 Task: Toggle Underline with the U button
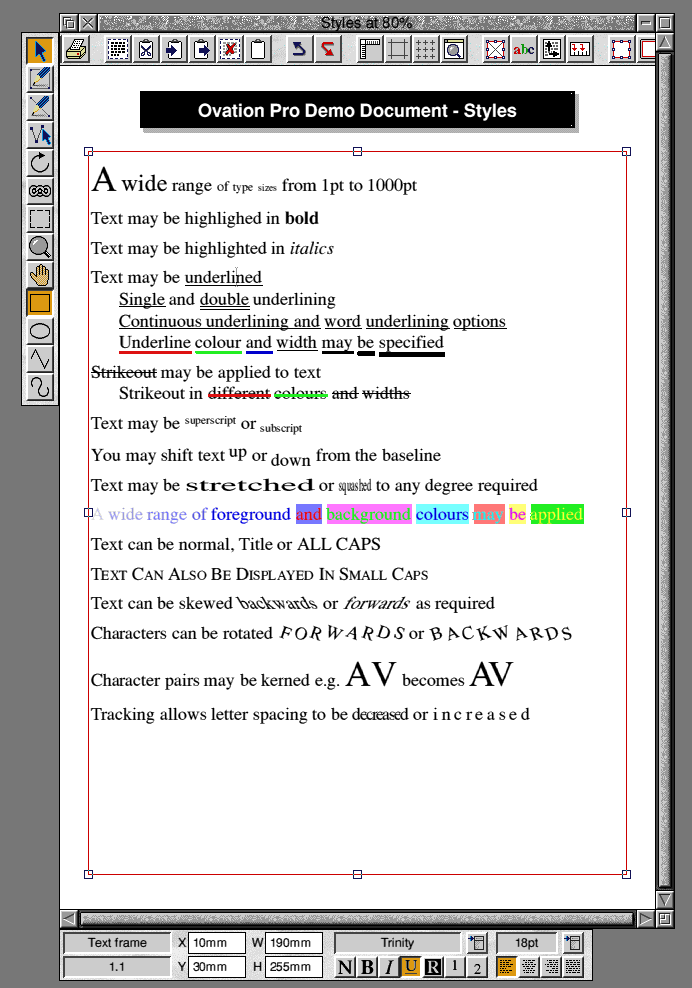411,967
